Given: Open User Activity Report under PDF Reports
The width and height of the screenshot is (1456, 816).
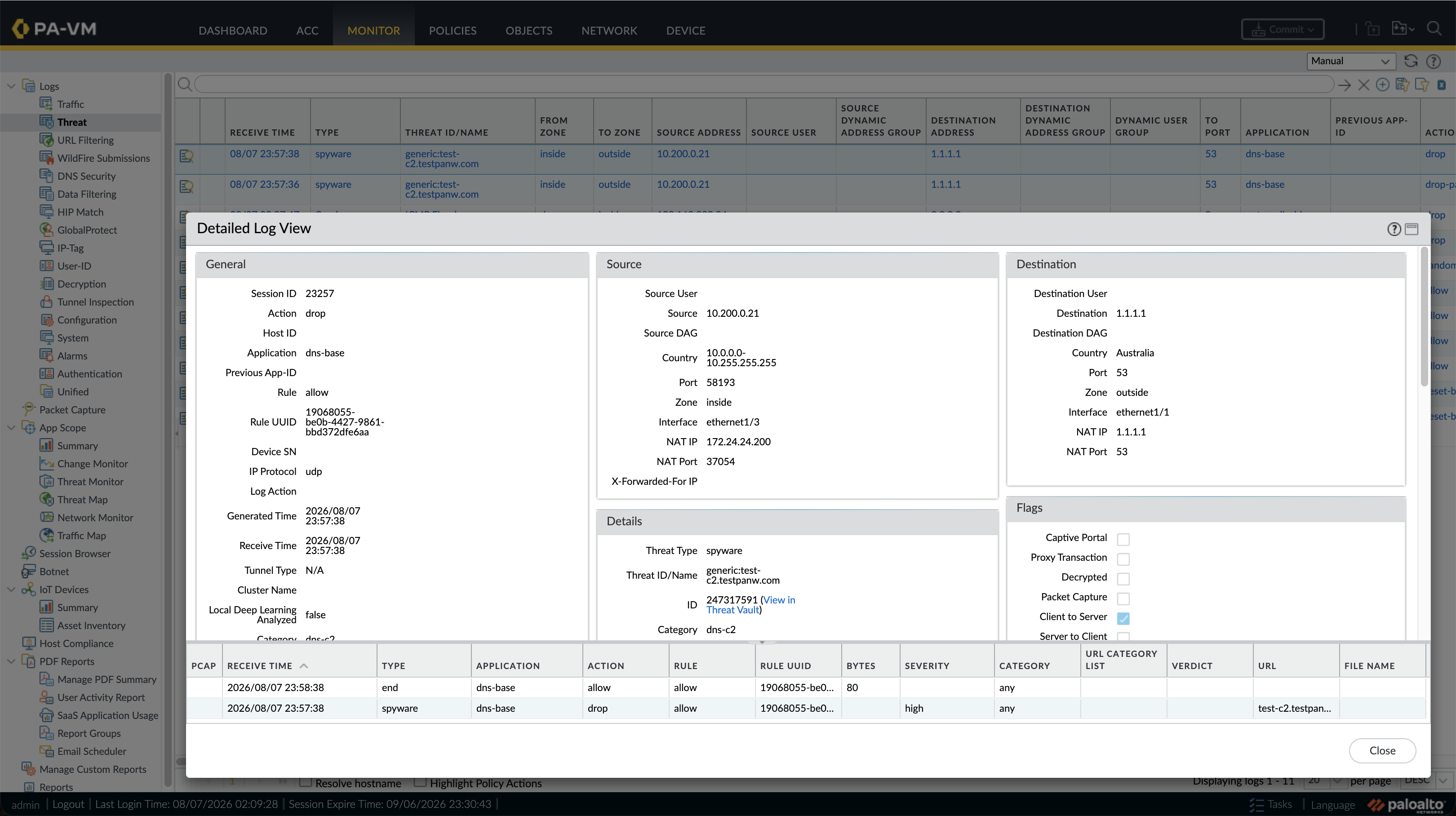Looking at the screenshot, I should [101, 697].
